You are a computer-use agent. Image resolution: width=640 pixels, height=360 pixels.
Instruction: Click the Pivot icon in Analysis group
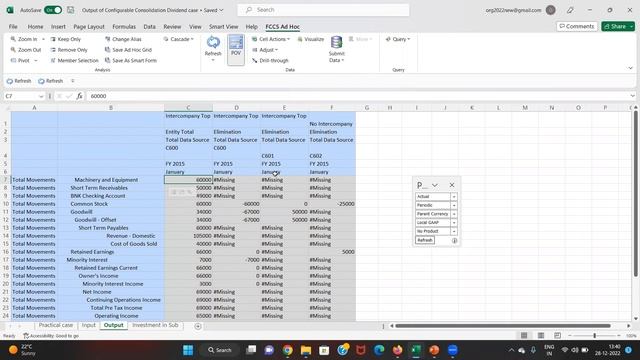coord(13,60)
